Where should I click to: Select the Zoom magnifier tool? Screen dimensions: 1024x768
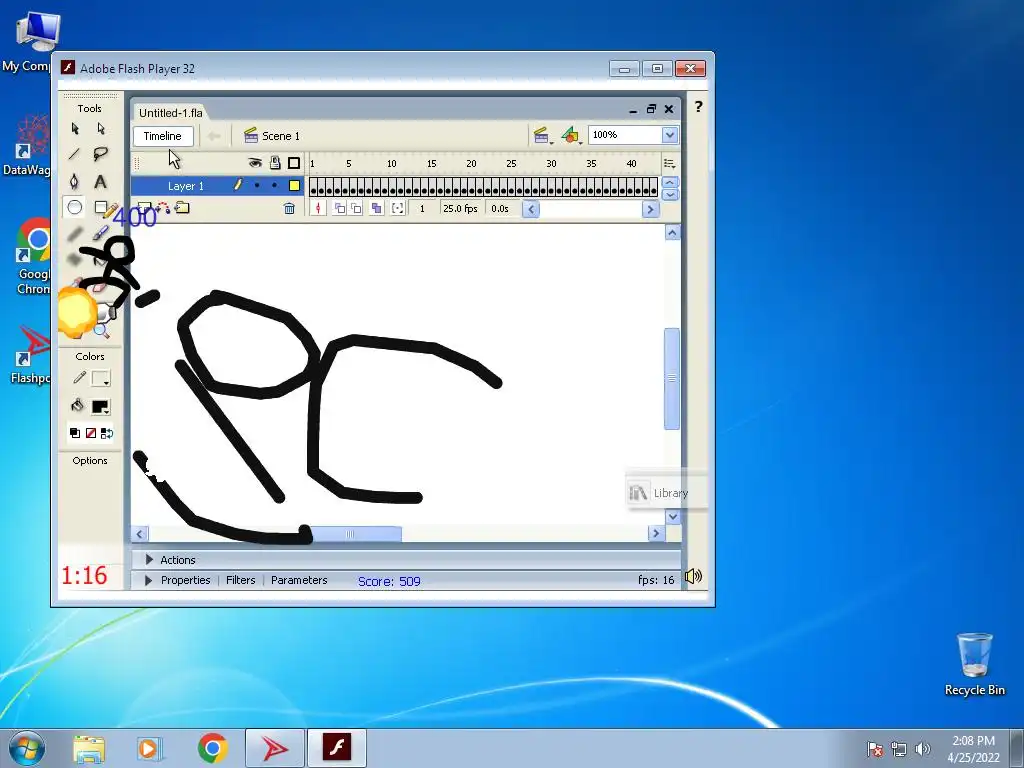pos(101,331)
